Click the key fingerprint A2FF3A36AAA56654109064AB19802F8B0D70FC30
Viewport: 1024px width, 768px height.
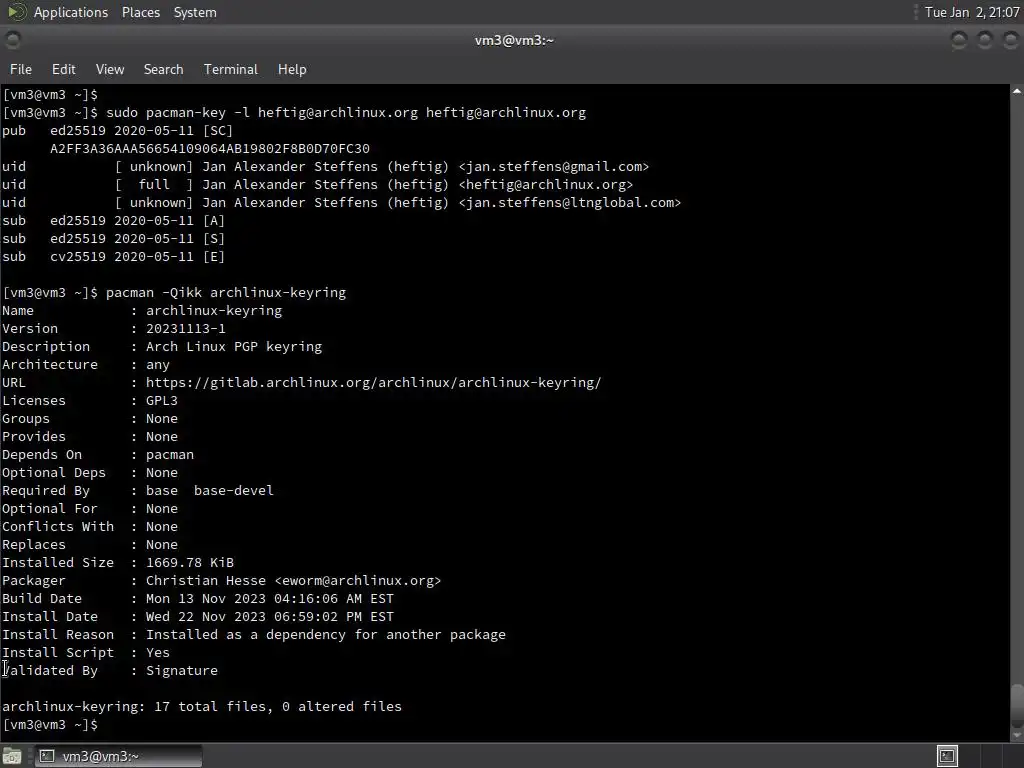click(x=210, y=149)
